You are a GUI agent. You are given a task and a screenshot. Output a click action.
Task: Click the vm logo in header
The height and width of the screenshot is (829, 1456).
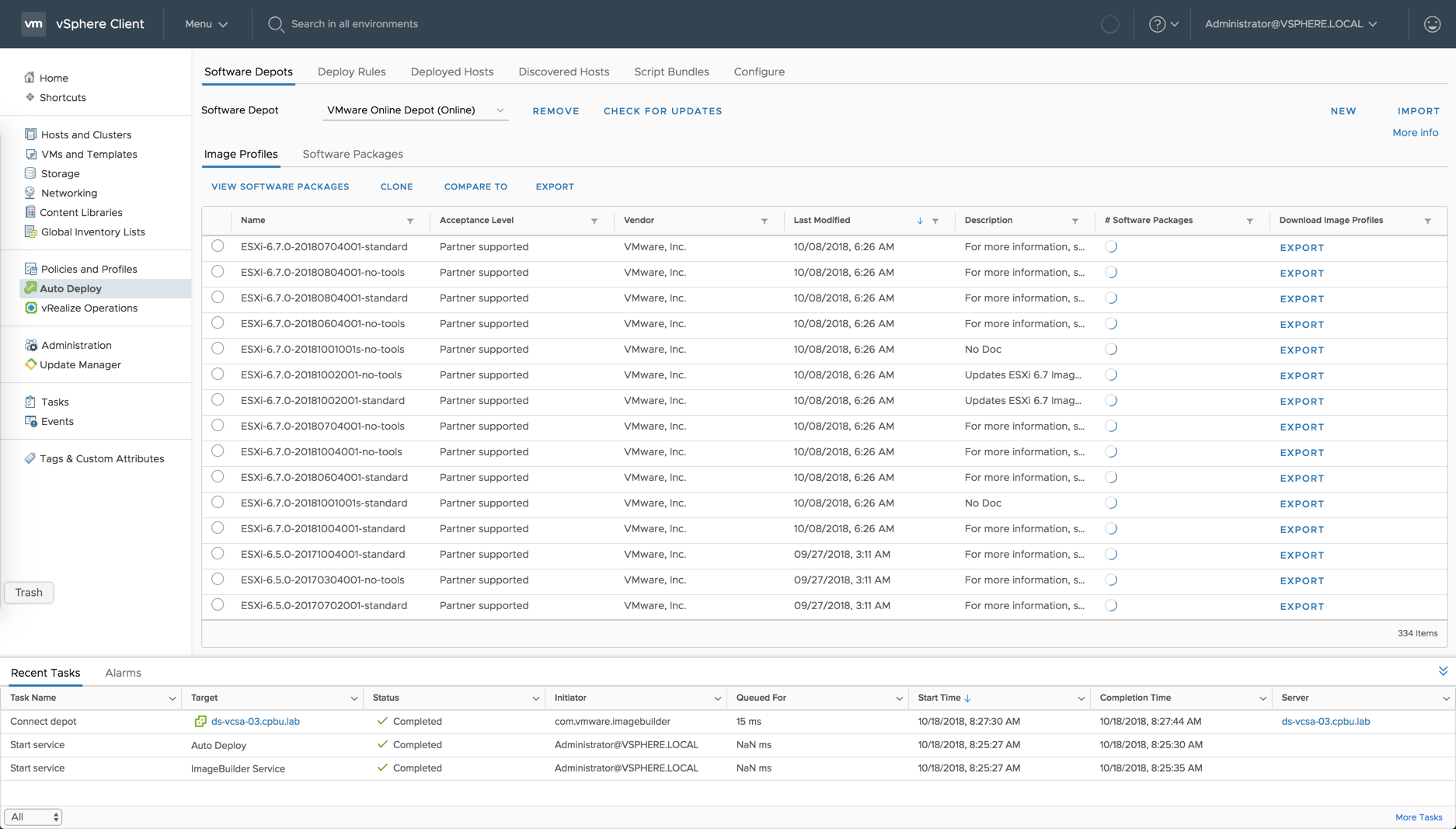pos(33,24)
